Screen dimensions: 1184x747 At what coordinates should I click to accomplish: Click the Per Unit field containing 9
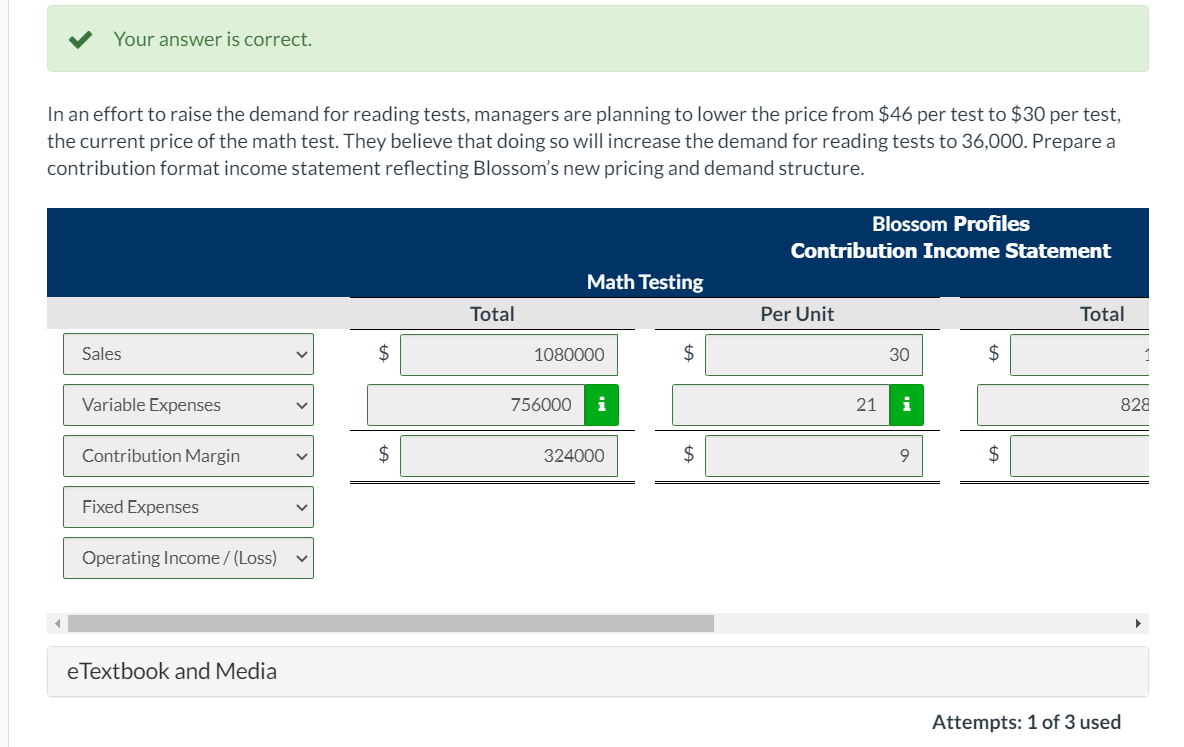[813, 455]
